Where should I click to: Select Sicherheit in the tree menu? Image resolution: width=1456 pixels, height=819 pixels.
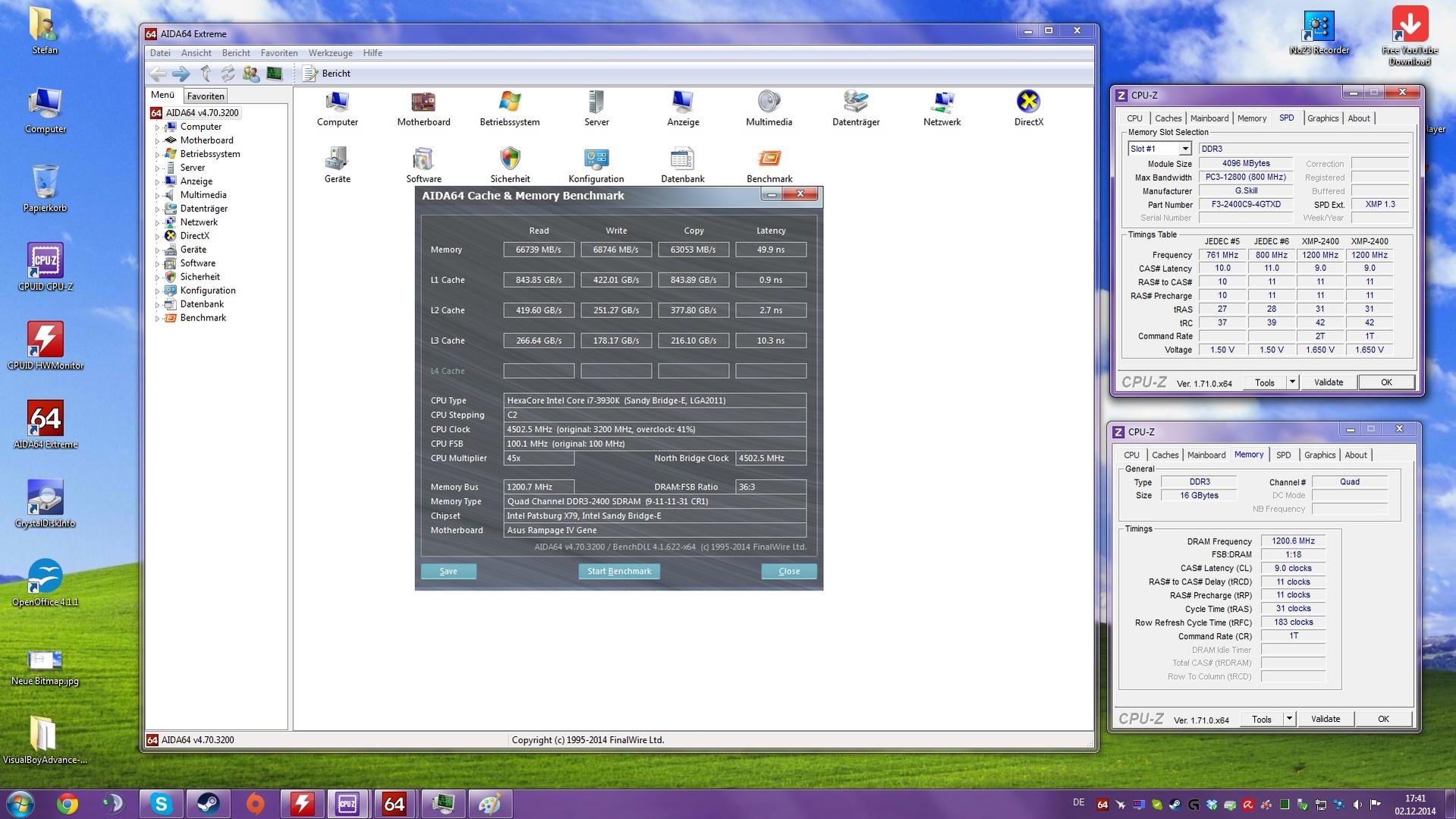click(x=200, y=277)
